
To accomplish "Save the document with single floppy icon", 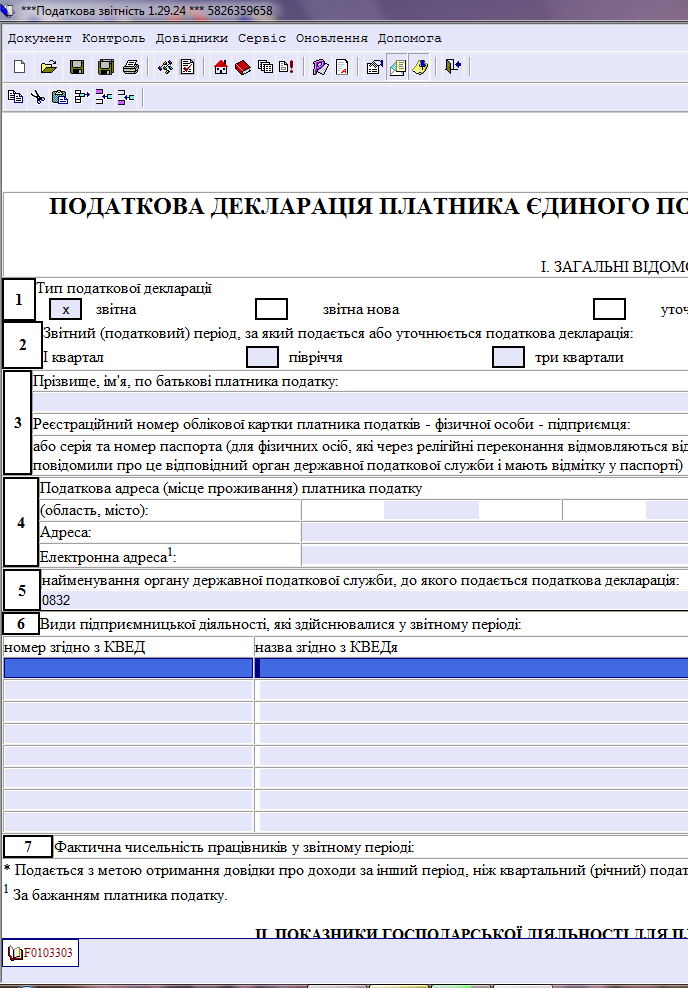I will click(77, 67).
